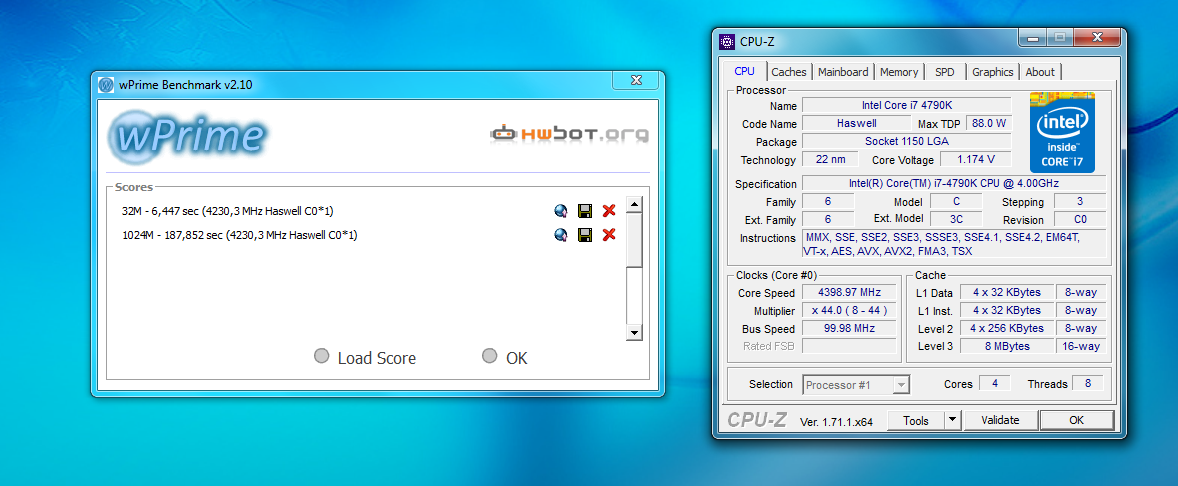Click the Core Speed value 4398.97 MHz
This screenshot has height=486, width=1178.
(x=850, y=292)
